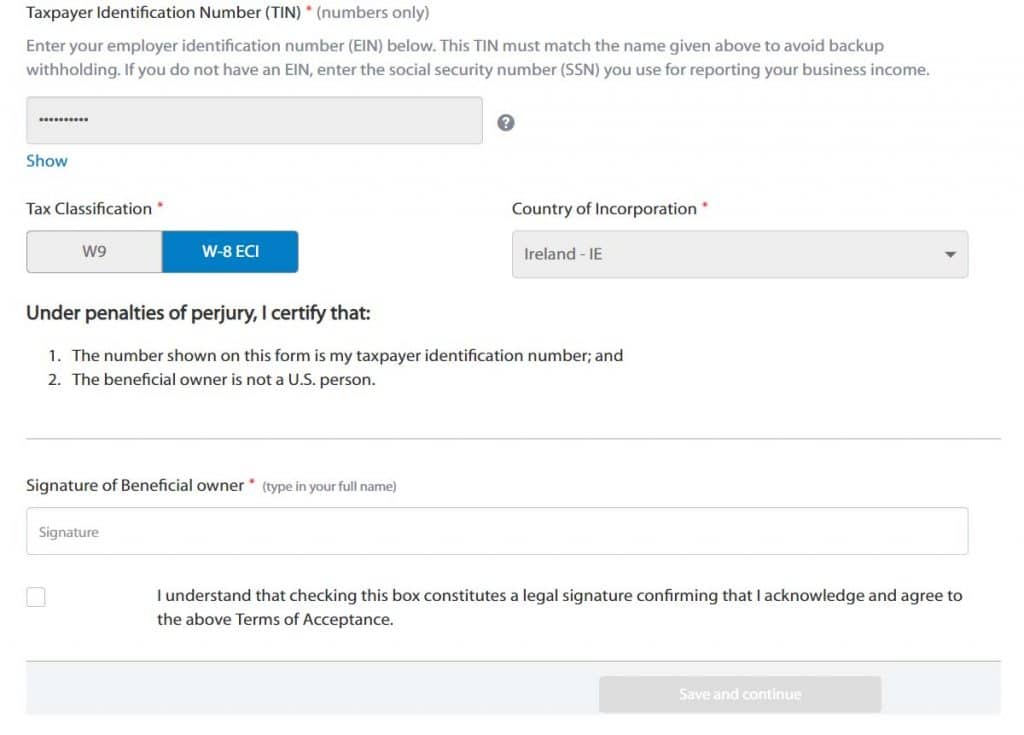Viewport: 1024px width, 735px height.
Task: Click the Taxpayer Identification Number label
Action: coord(163,12)
